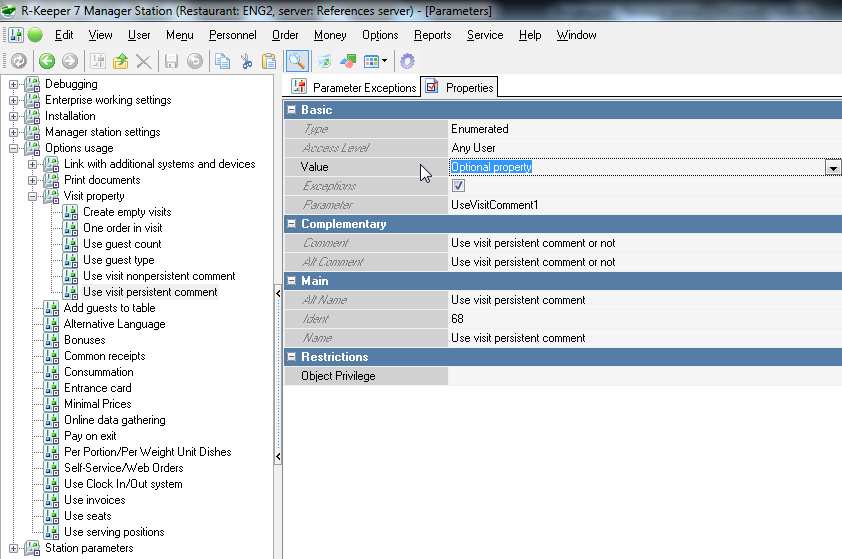
Task: Click the greyed undo toolbar icon
Action: point(194,61)
